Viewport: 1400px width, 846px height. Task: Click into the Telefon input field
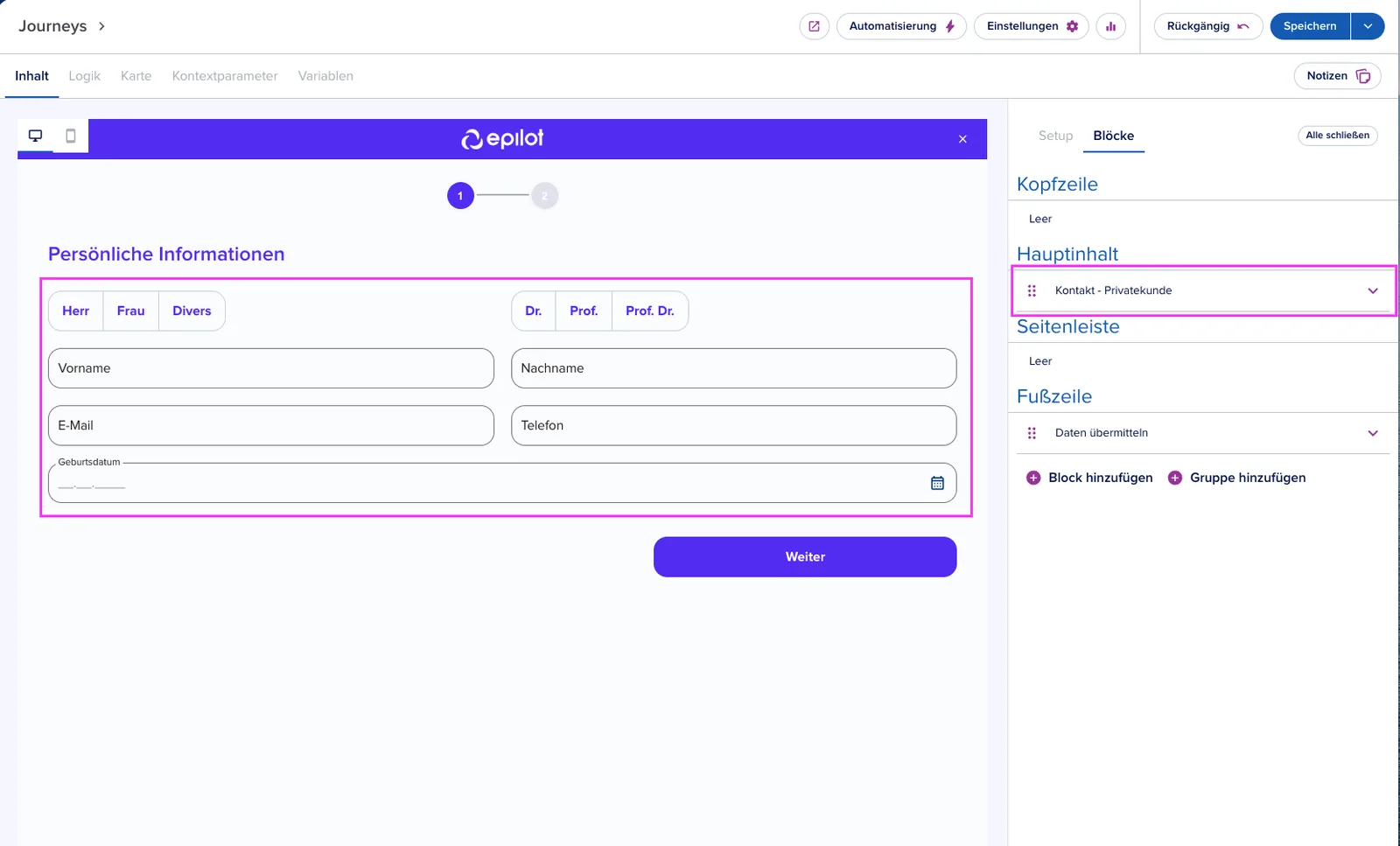tap(733, 425)
